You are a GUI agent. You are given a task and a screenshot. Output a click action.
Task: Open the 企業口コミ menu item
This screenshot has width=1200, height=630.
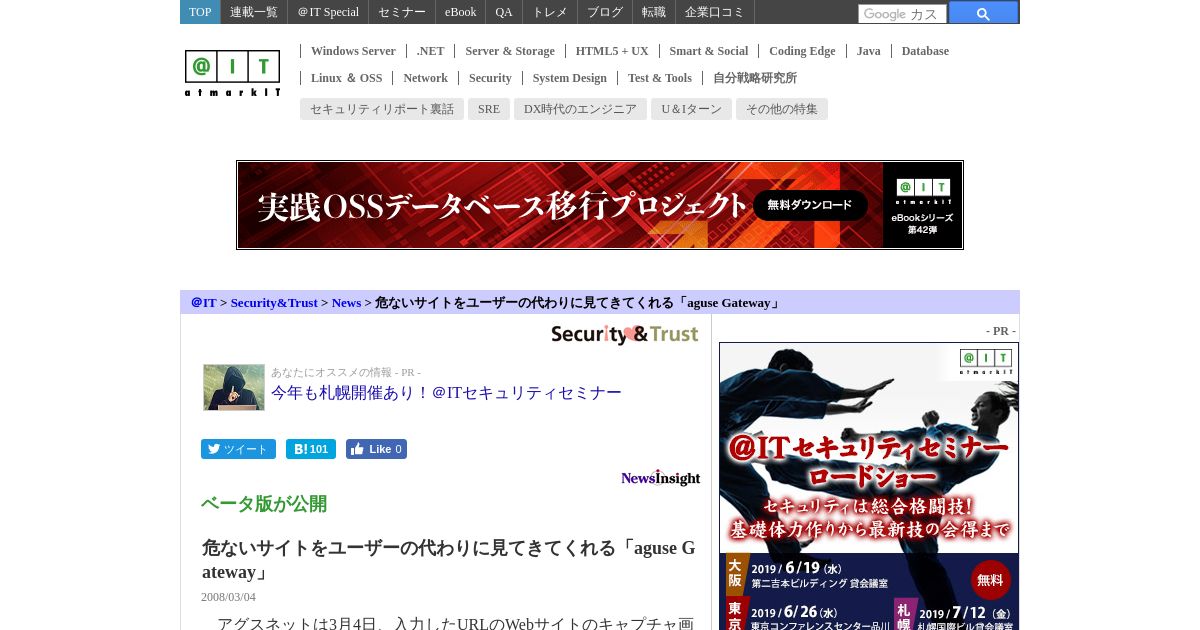pos(715,12)
